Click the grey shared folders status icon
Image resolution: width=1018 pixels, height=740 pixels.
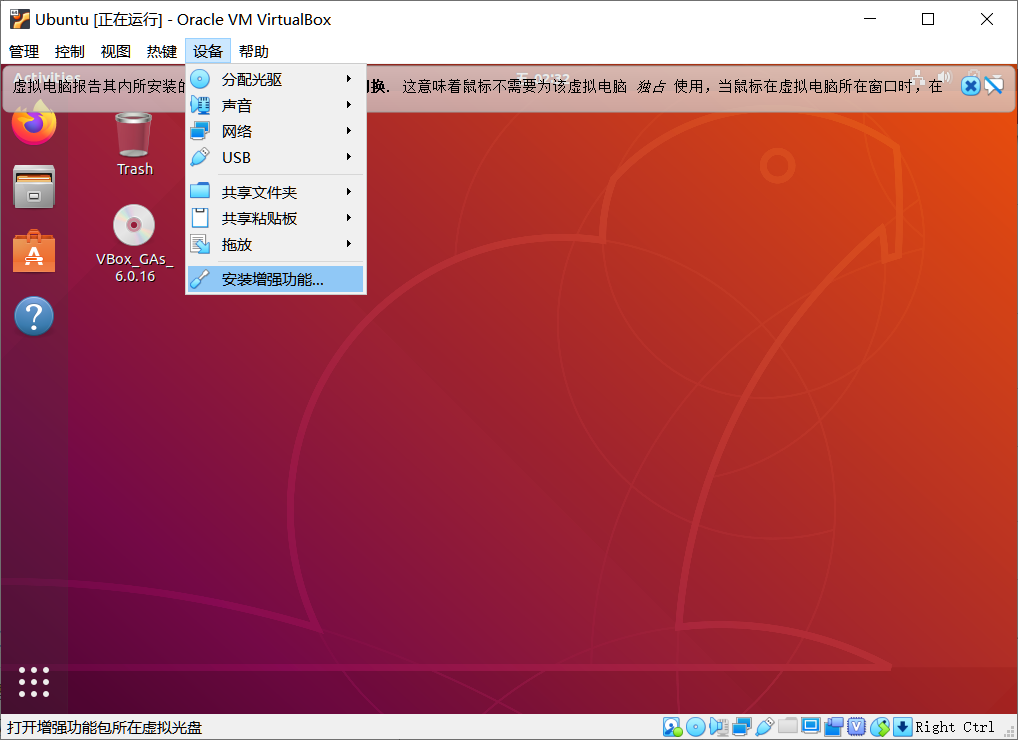788,725
